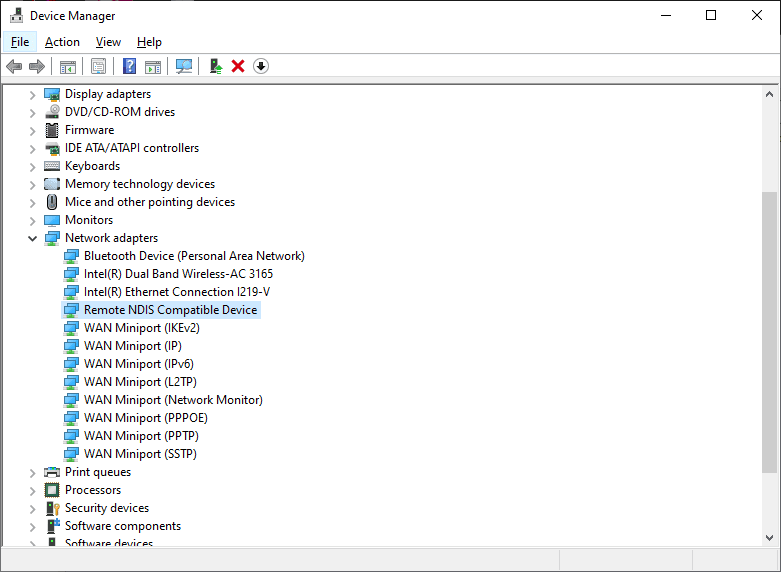Image resolution: width=781 pixels, height=572 pixels.
Task: Scan for hardware changes monitor icon
Action: pyautogui.click(x=184, y=66)
